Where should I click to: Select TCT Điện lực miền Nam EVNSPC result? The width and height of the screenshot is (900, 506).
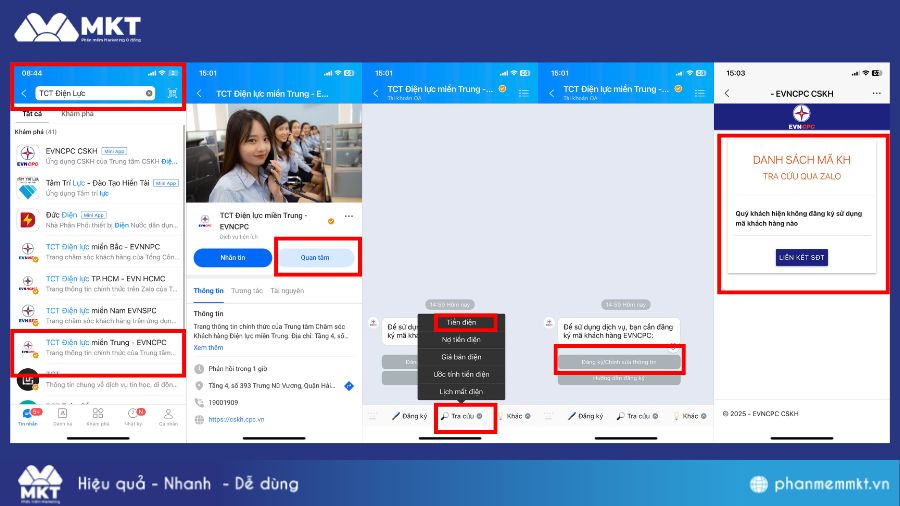pyautogui.click(x=98, y=316)
